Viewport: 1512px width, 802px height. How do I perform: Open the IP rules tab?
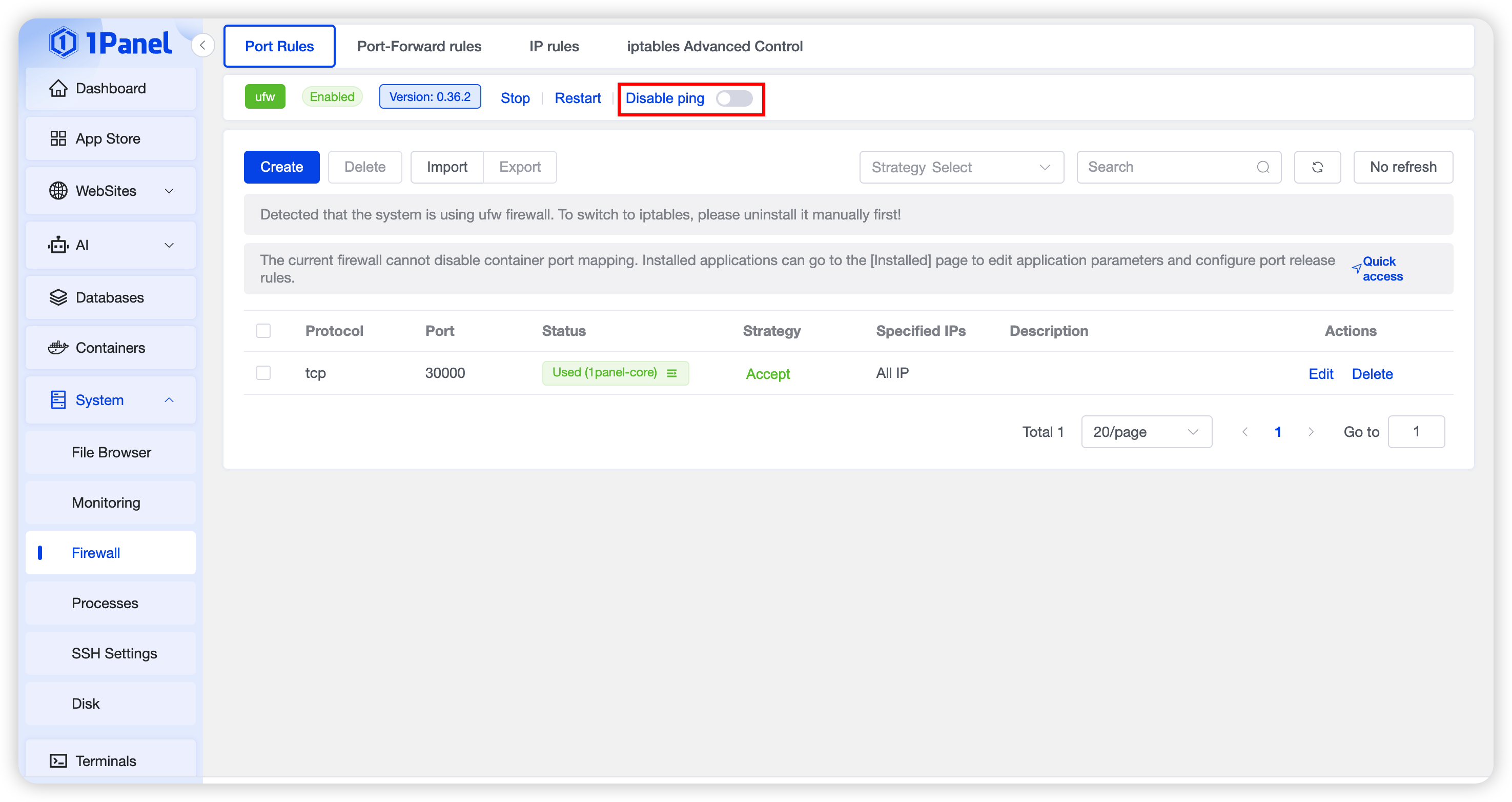554,46
